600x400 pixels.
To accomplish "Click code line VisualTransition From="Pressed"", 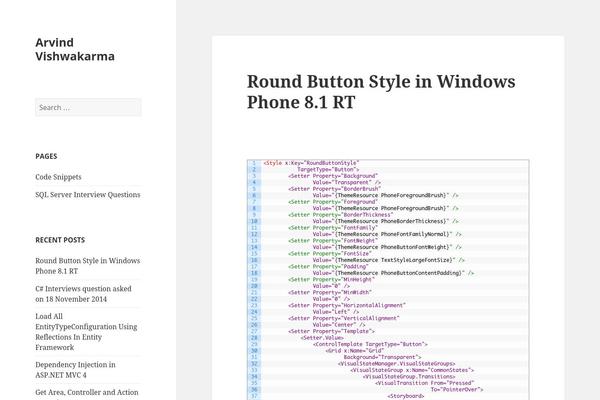I will click(x=424, y=383).
